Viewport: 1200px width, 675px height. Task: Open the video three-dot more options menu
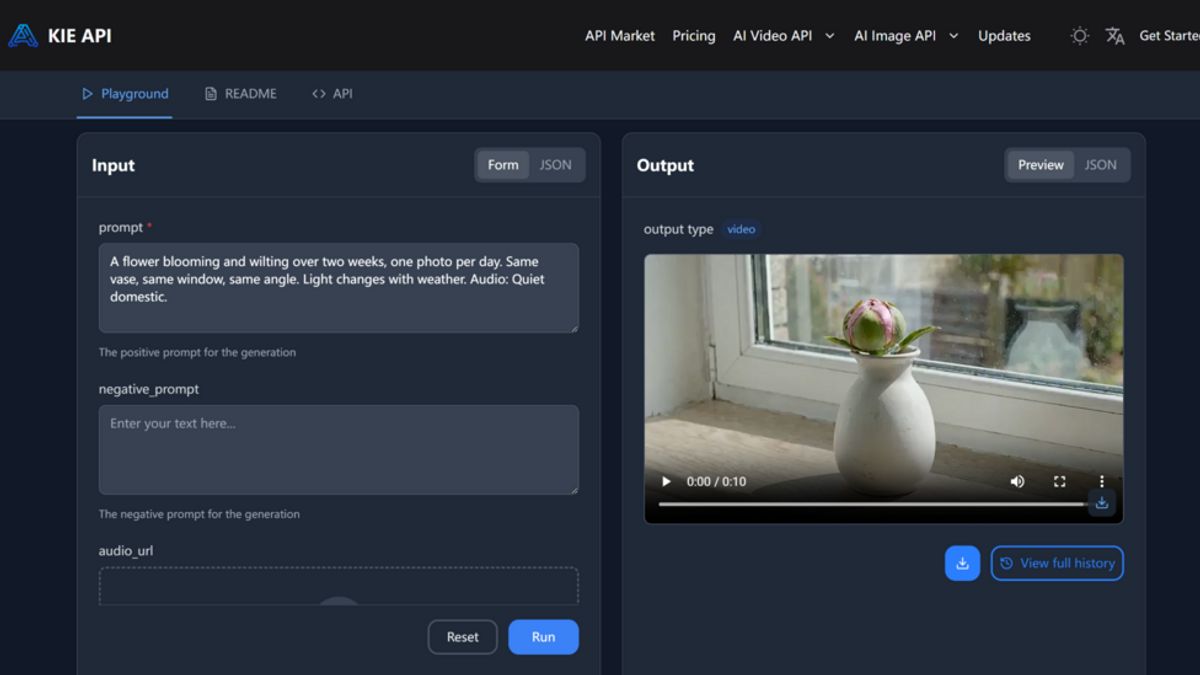[1102, 481]
